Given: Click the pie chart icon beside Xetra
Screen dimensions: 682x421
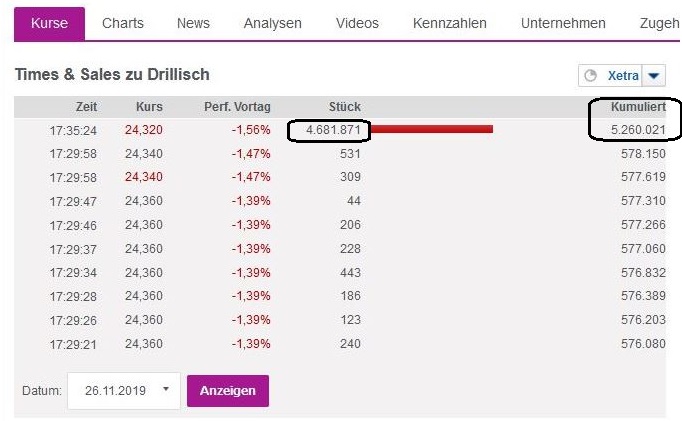Looking at the screenshot, I should pyautogui.click(x=590, y=76).
